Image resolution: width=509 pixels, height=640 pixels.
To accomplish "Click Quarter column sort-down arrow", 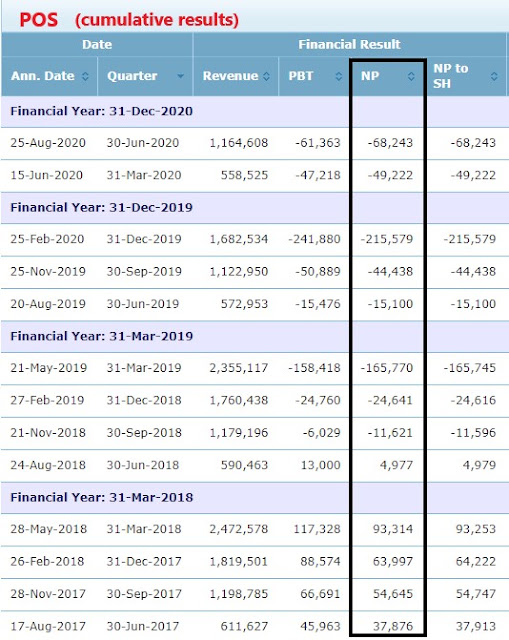I will click(x=180, y=76).
